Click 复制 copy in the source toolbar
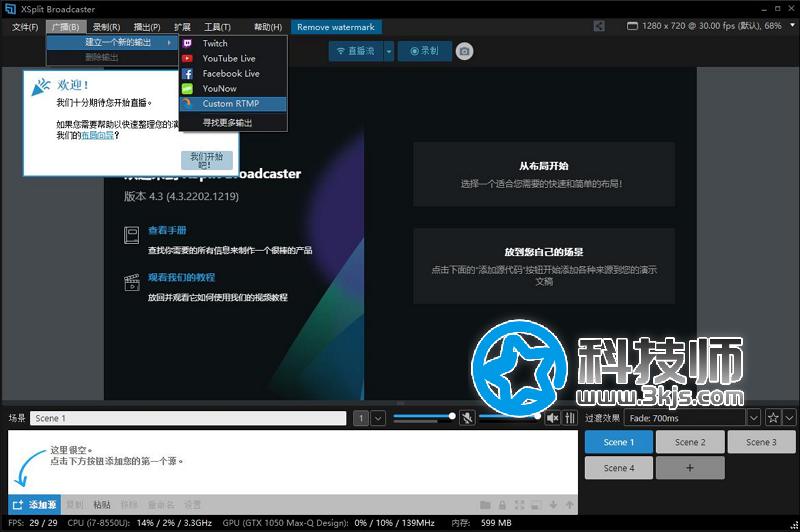Viewport: 800px width, 532px height. (x=75, y=505)
